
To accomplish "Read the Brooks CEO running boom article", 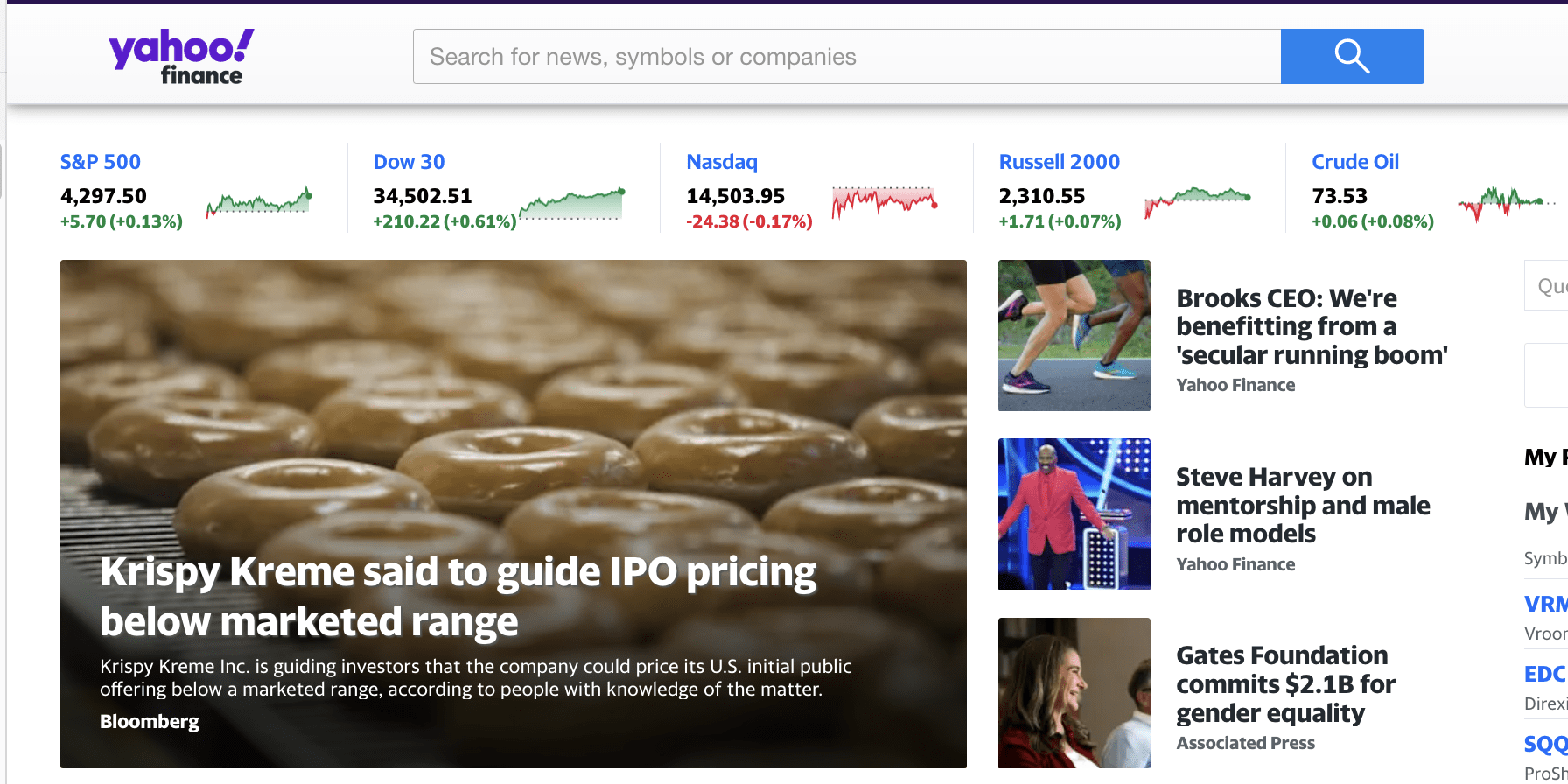I will point(1311,326).
